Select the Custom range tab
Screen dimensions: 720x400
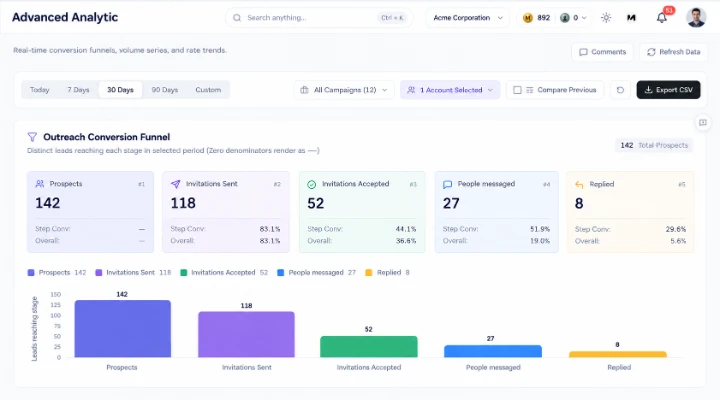[x=208, y=90]
